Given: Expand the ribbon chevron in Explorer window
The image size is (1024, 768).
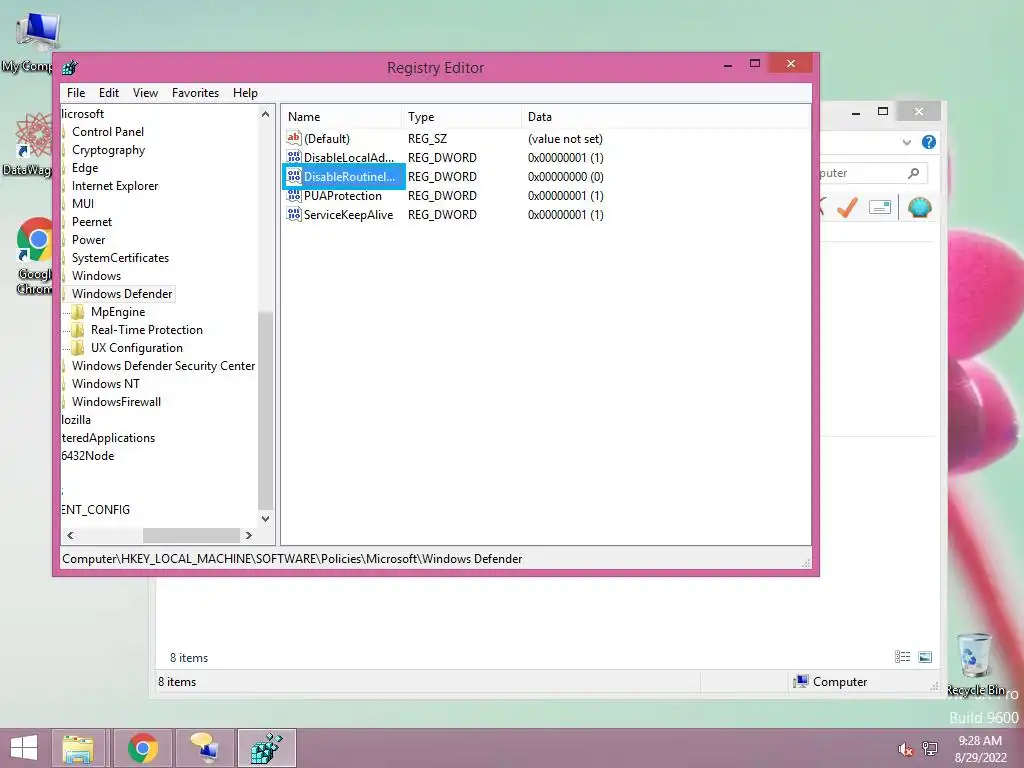Looking at the screenshot, I should [906, 142].
